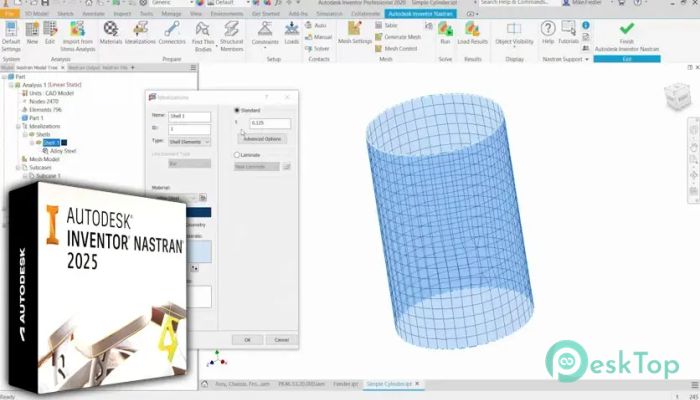Run Find Thin Bodies
The width and height of the screenshot is (700, 400).
click(x=203, y=36)
